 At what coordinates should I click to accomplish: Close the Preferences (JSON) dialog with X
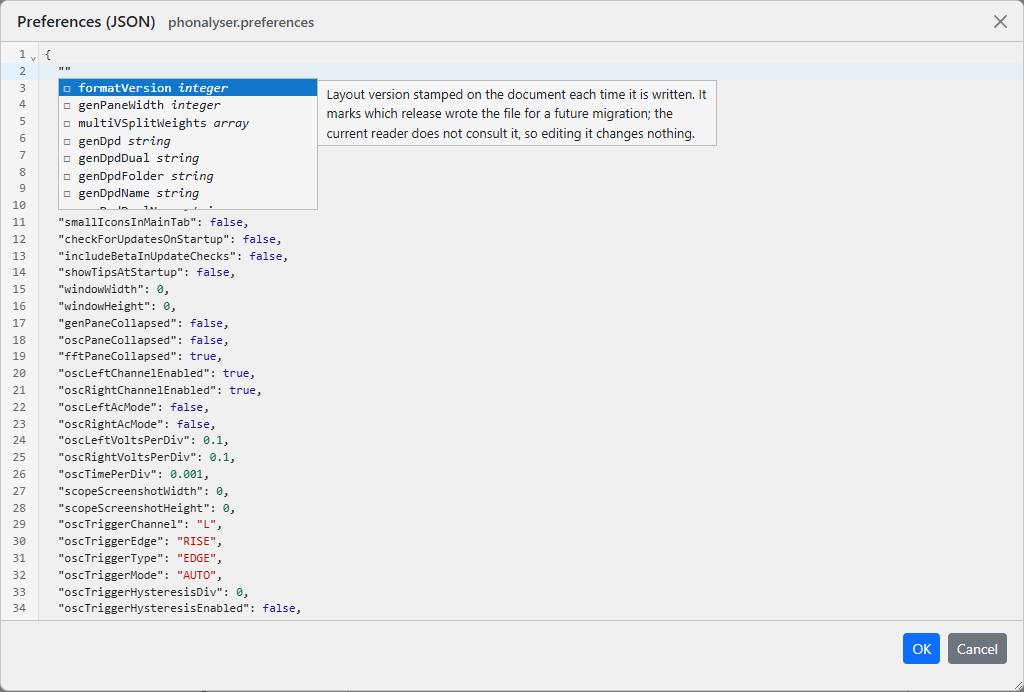(x=1000, y=22)
